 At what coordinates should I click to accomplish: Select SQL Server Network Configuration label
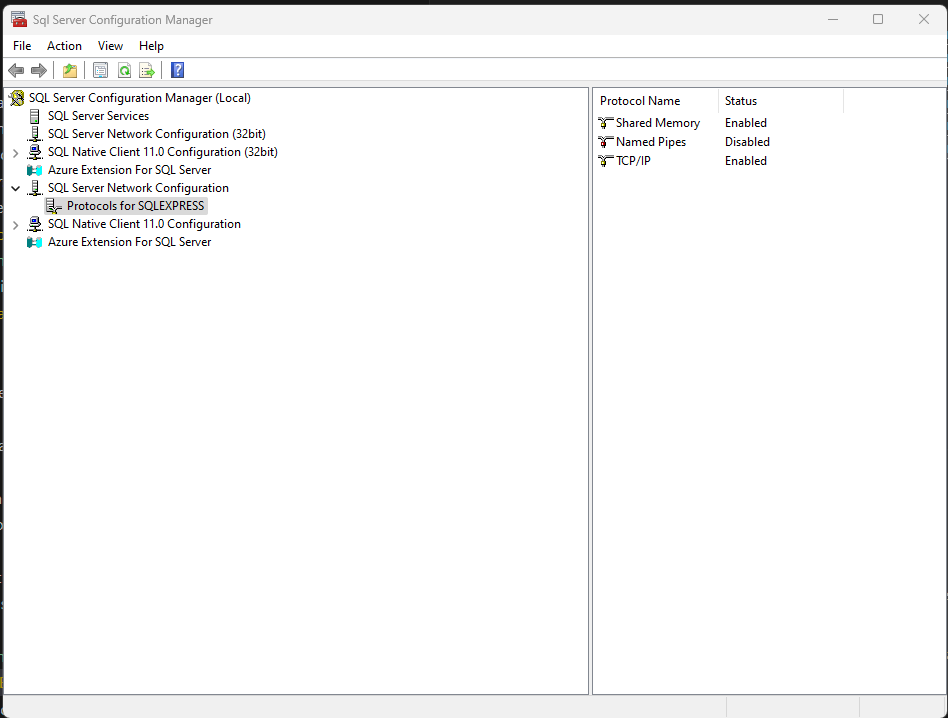click(x=138, y=188)
